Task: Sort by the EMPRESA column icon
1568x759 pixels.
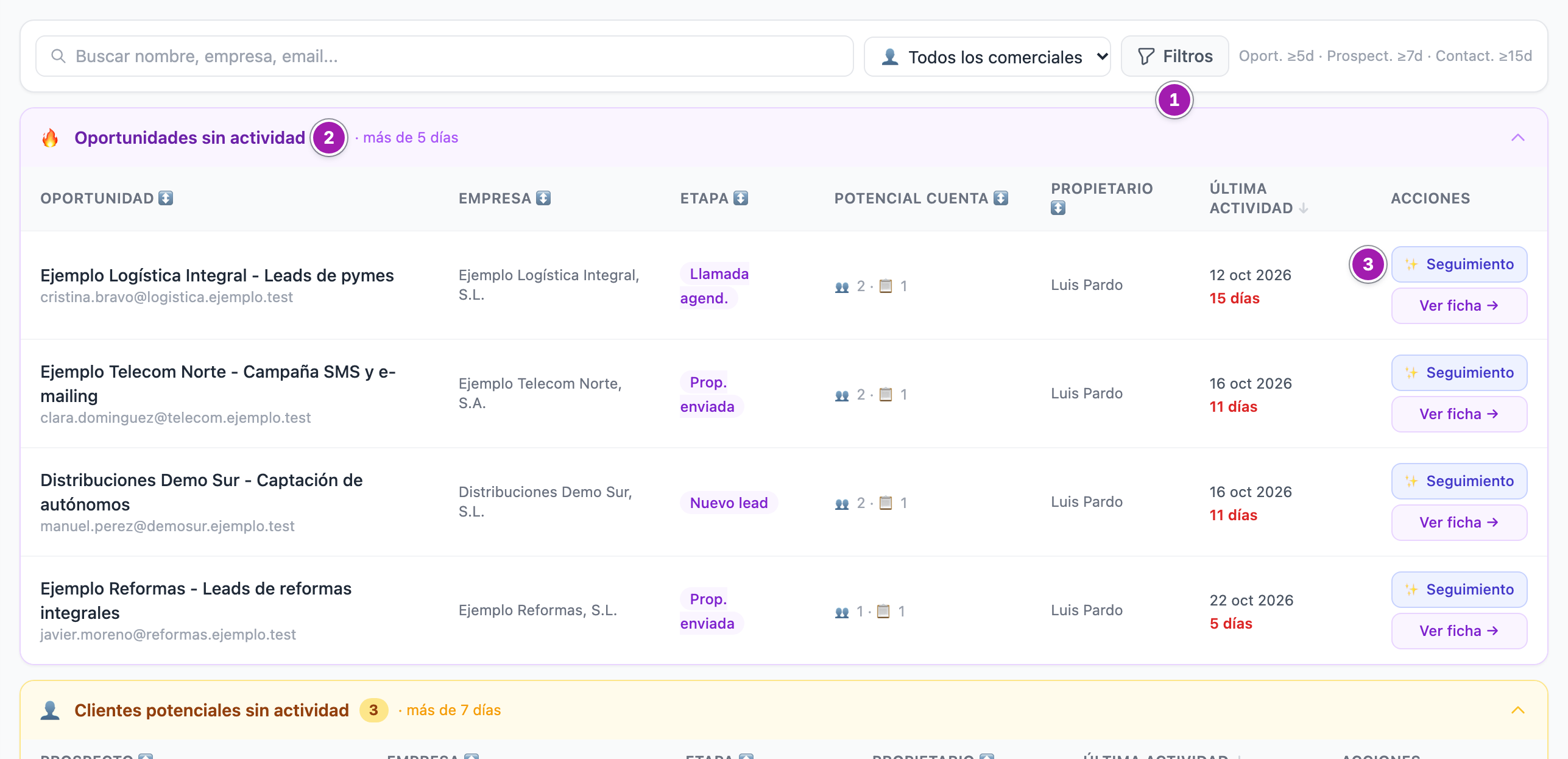Action: (543, 198)
